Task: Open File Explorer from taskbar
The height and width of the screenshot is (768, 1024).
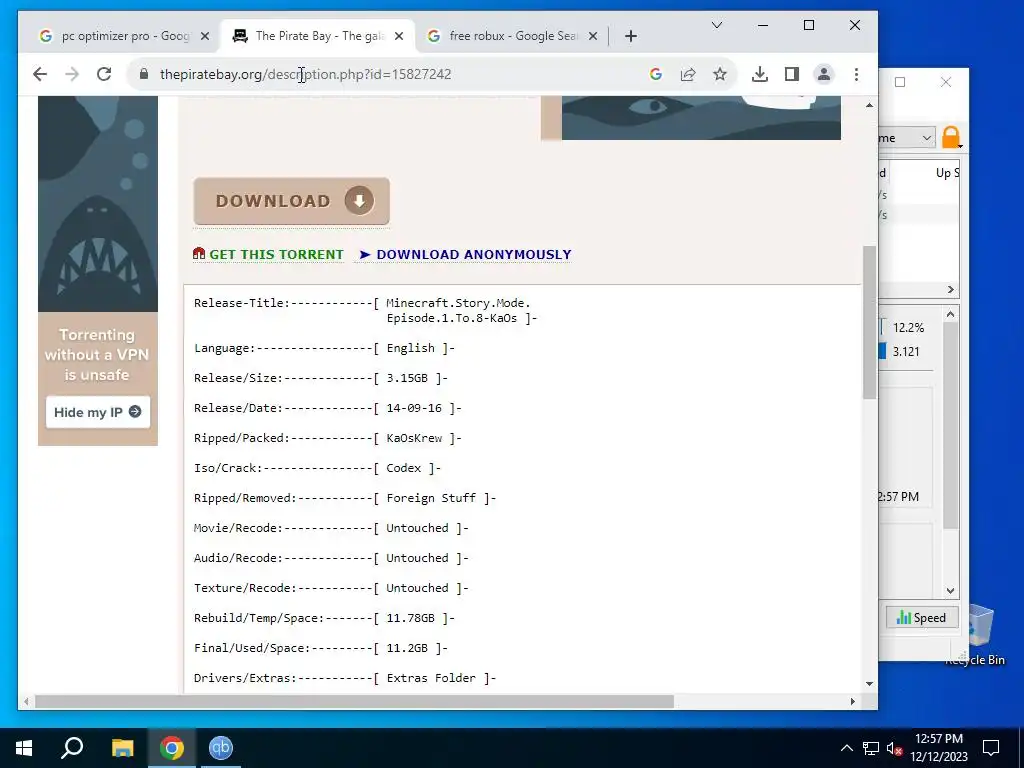Action: pyautogui.click(x=122, y=748)
